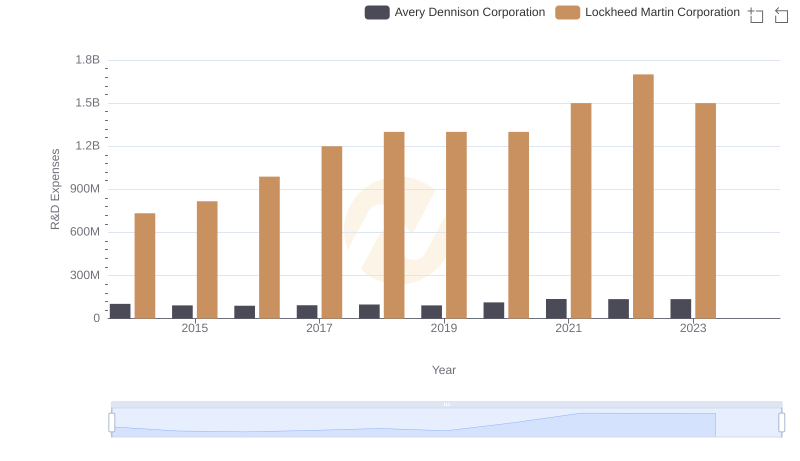Click the Avery Dennison bar for 2016
The image size is (800, 461).
coord(245,312)
